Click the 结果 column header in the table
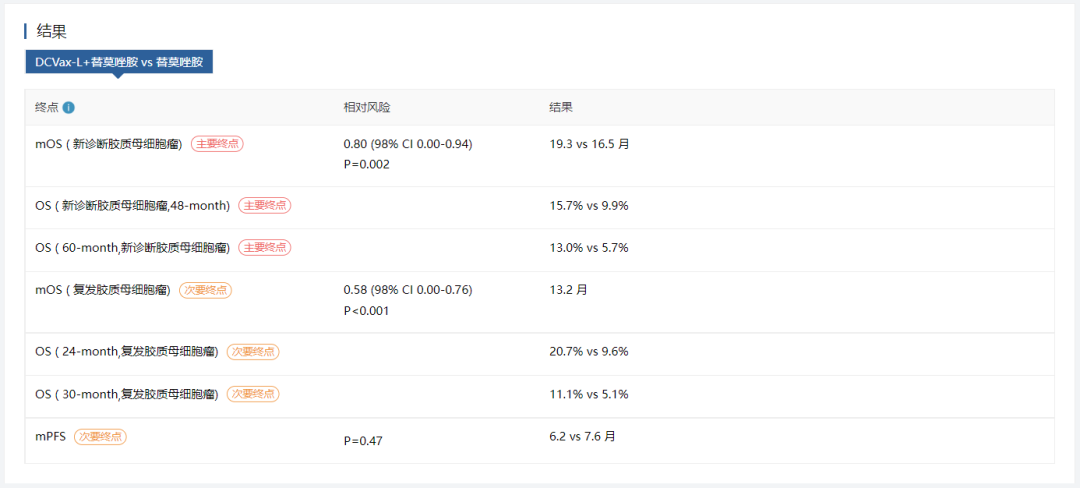 (560, 107)
